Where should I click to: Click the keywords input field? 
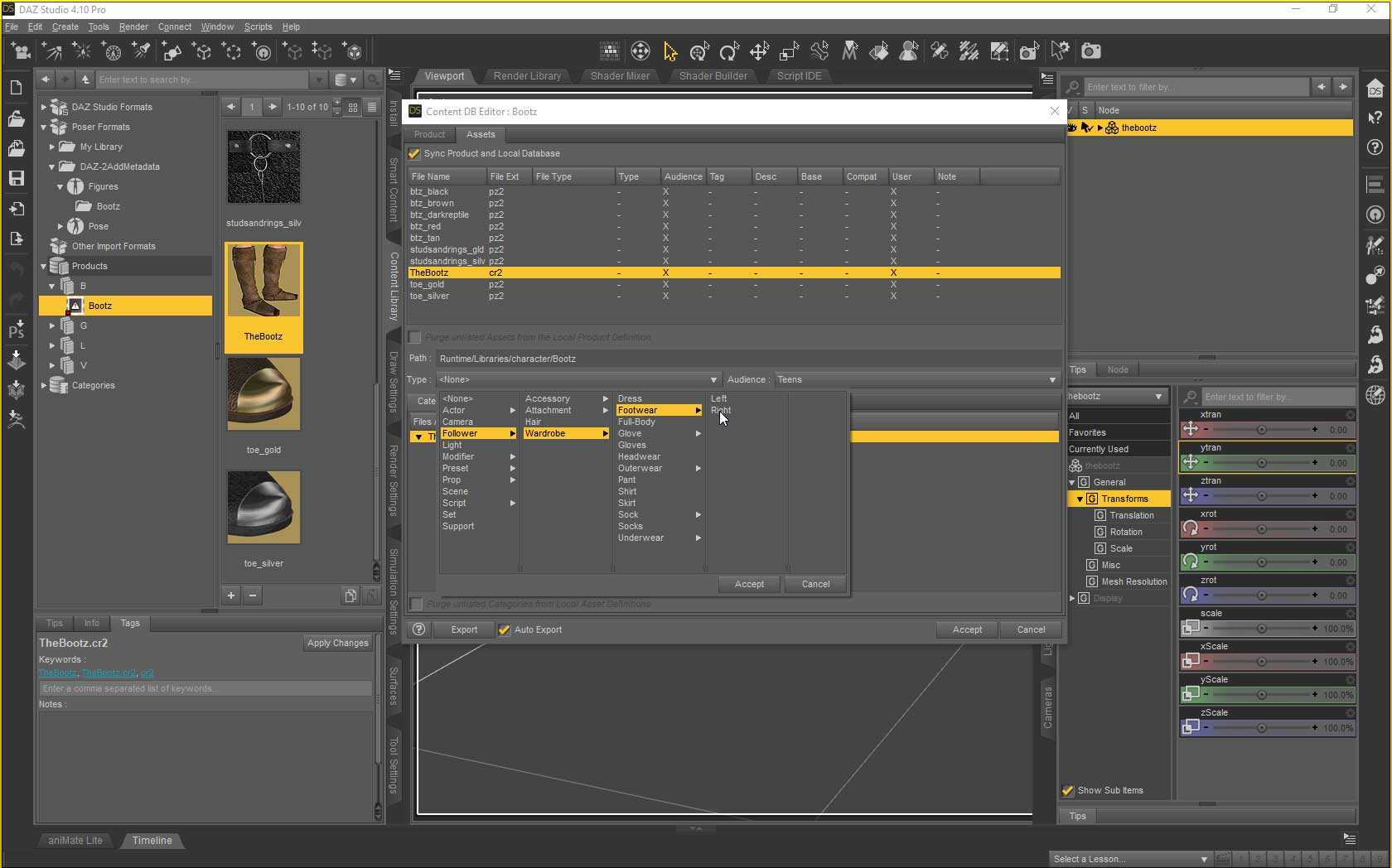(x=205, y=688)
